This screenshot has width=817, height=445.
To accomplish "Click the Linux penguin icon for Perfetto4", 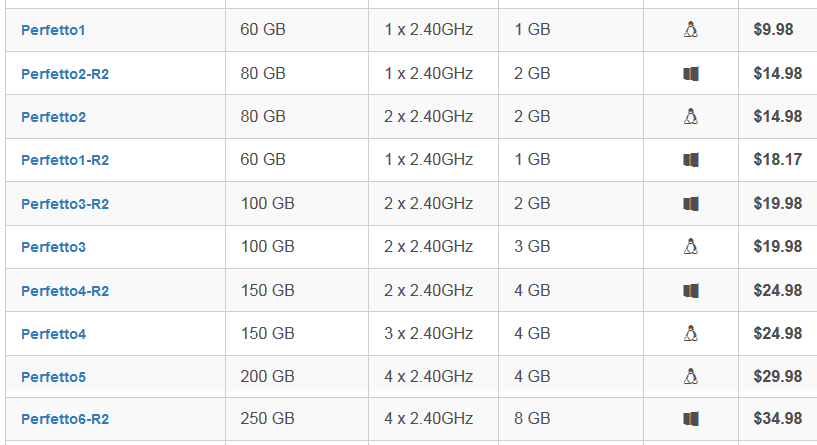I will coord(690,333).
